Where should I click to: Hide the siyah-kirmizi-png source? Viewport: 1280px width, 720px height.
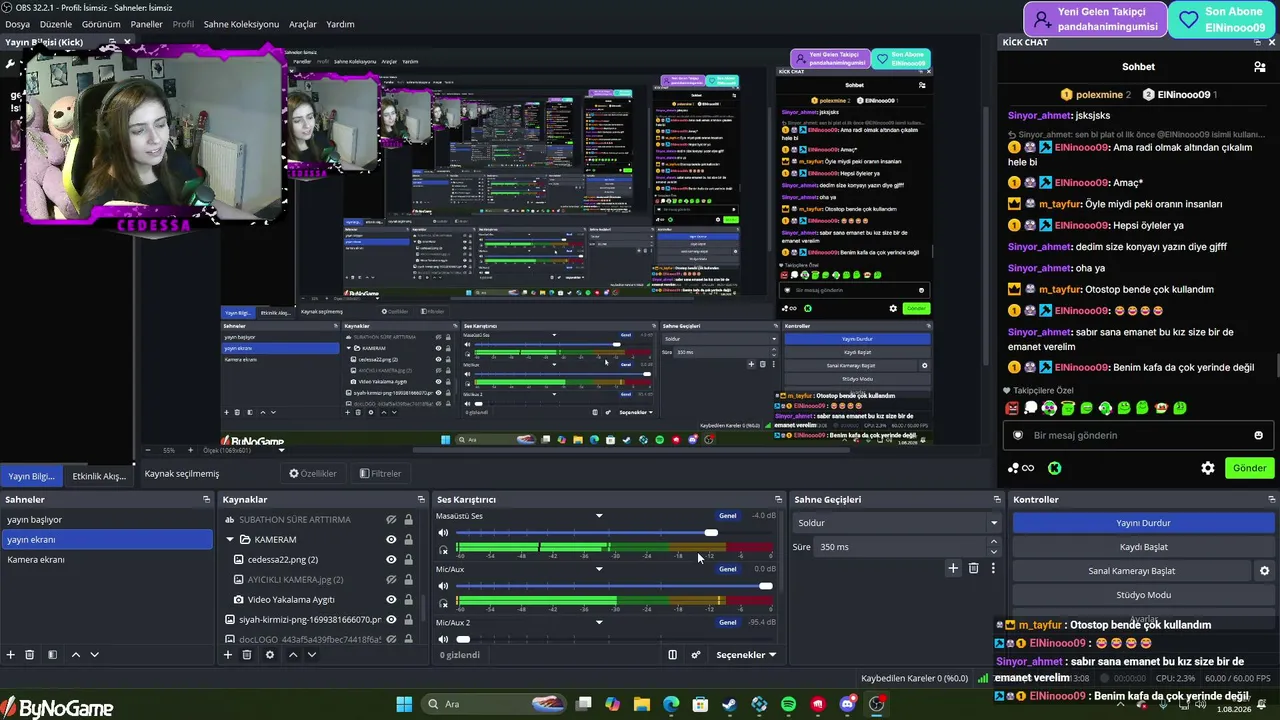pyautogui.click(x=392, y=620)
